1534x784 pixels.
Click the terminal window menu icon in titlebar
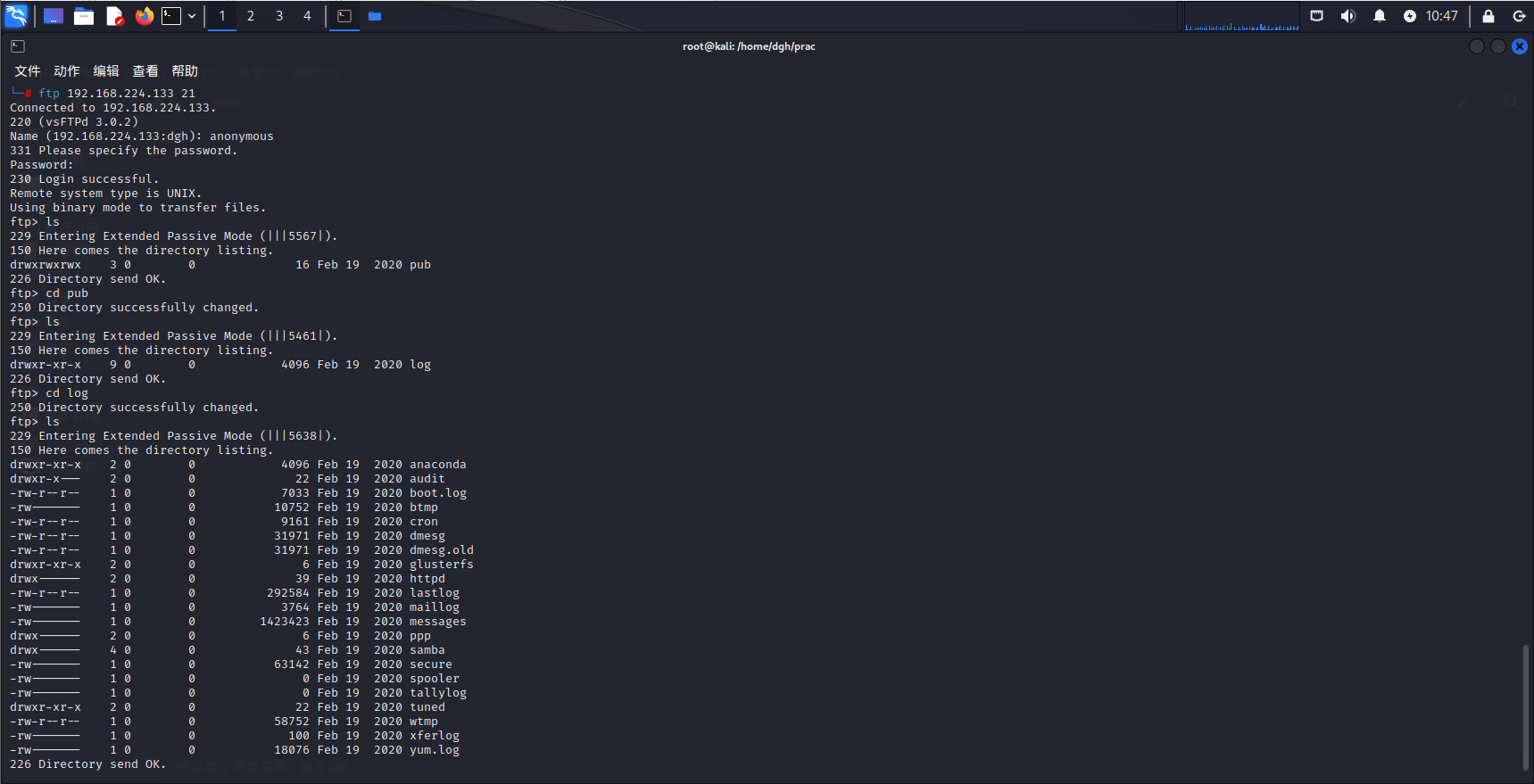click(18, 46)
